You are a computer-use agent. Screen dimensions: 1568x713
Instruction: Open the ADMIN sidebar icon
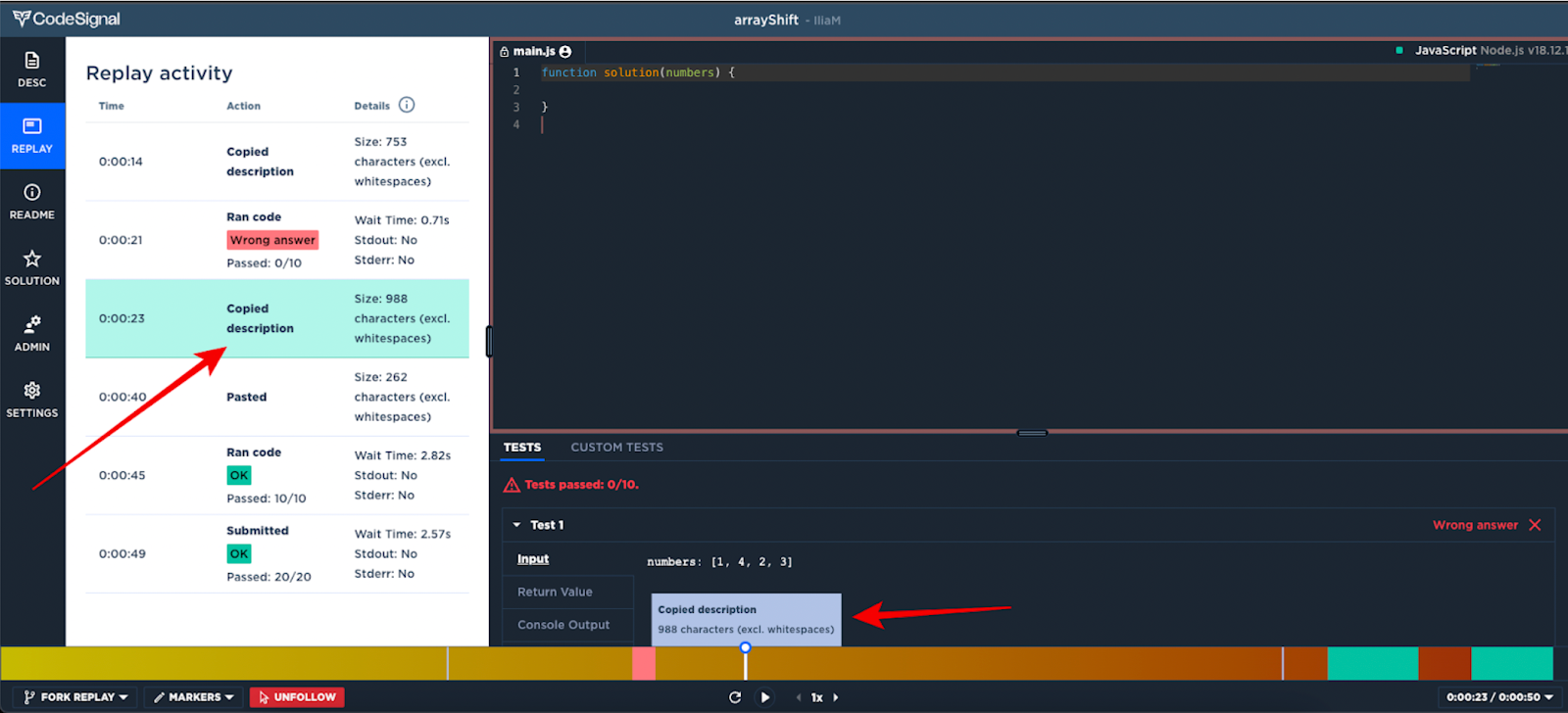coord(32,333)
